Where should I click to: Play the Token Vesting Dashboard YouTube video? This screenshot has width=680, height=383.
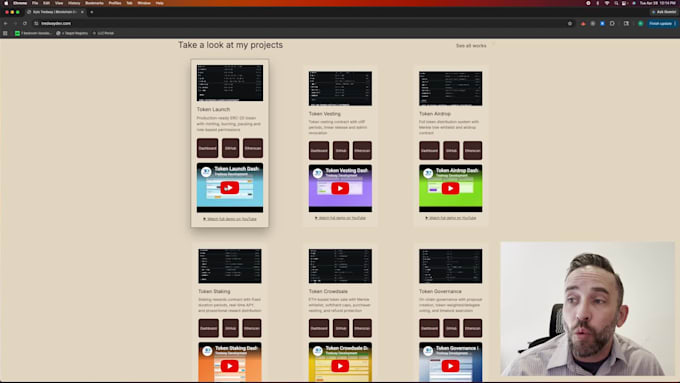(340, 188)
